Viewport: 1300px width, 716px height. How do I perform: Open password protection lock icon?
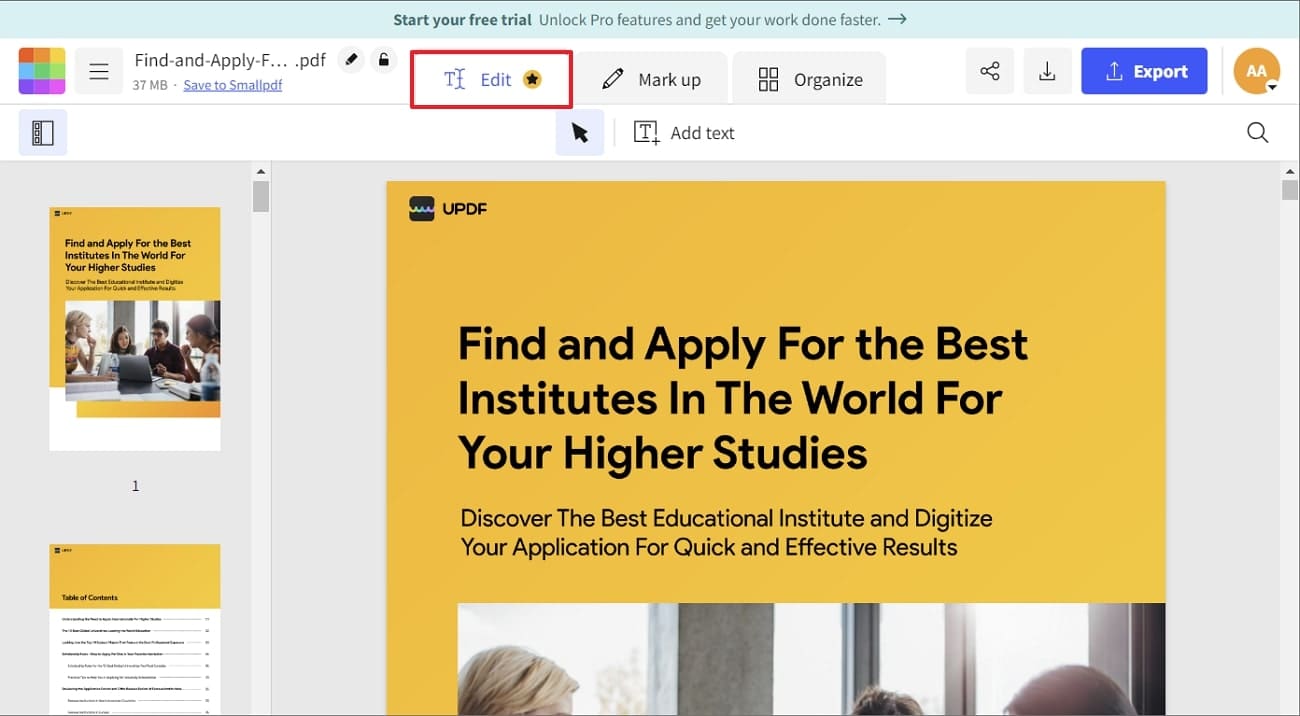[x=384, y=60]
